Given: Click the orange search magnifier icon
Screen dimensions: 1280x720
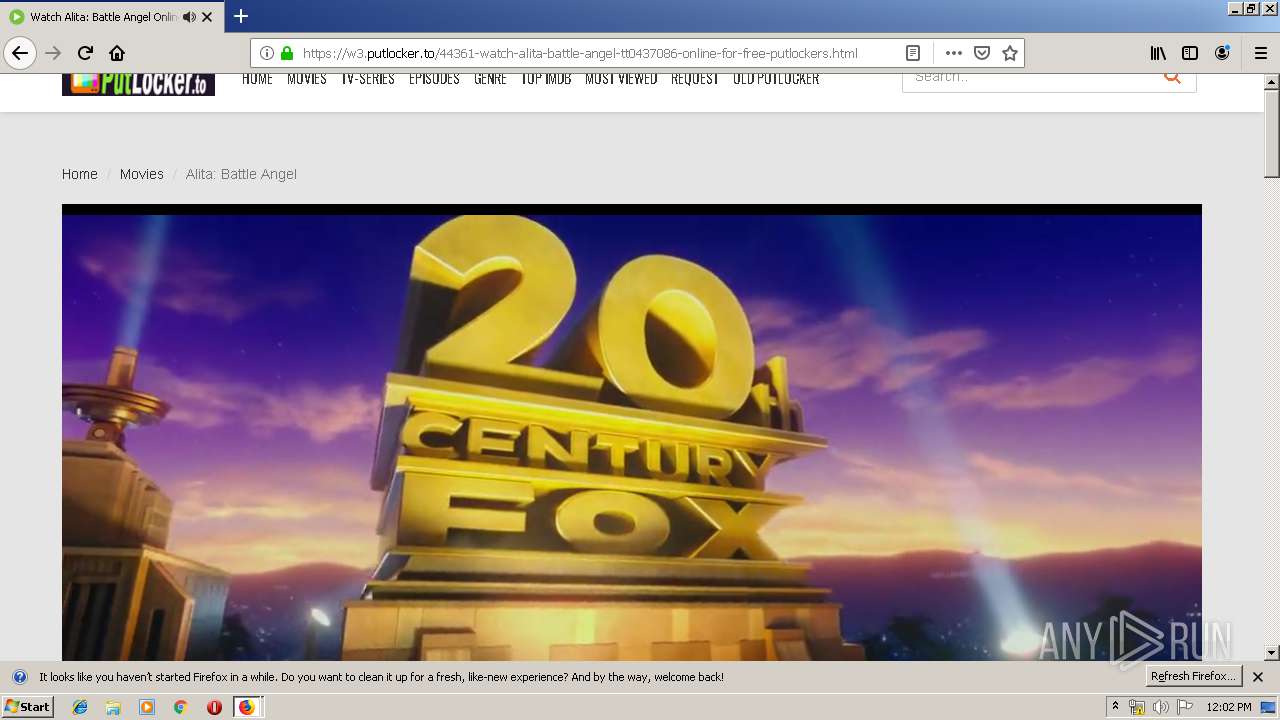Looking at the screenshot, I should tap(1173, 78).
